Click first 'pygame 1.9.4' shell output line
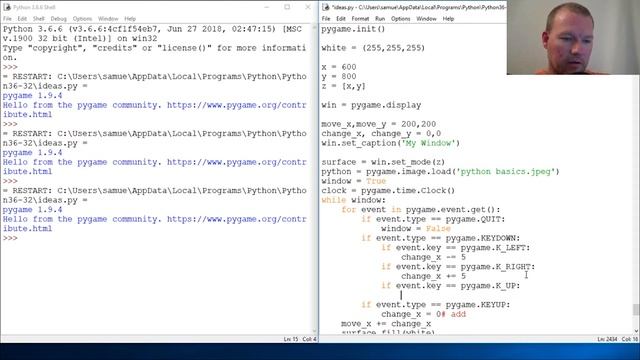This screenshot has height=360, width=640. [33, 96]
